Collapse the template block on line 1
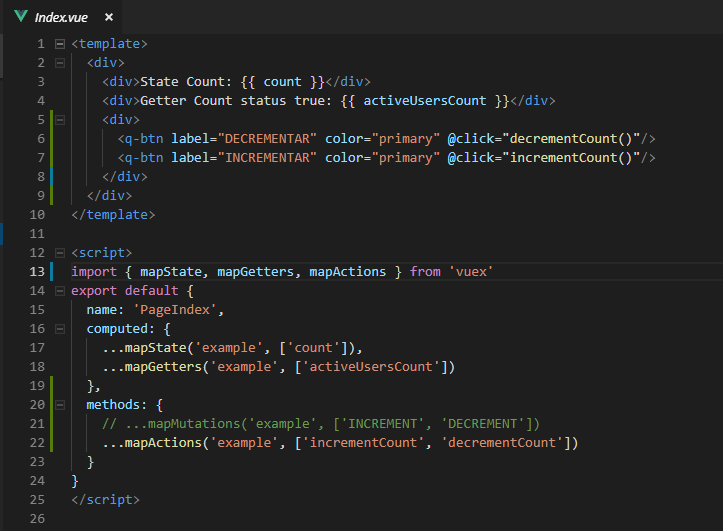723x531 pixels. tap(61, 44)
